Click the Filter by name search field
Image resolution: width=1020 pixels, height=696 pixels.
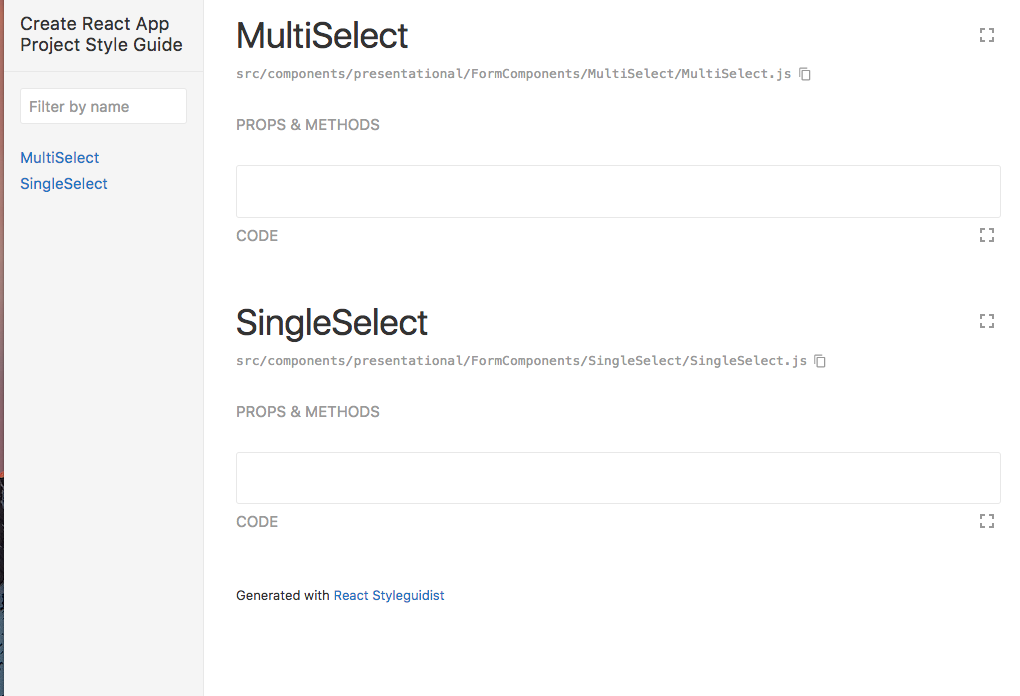point(103,105)
